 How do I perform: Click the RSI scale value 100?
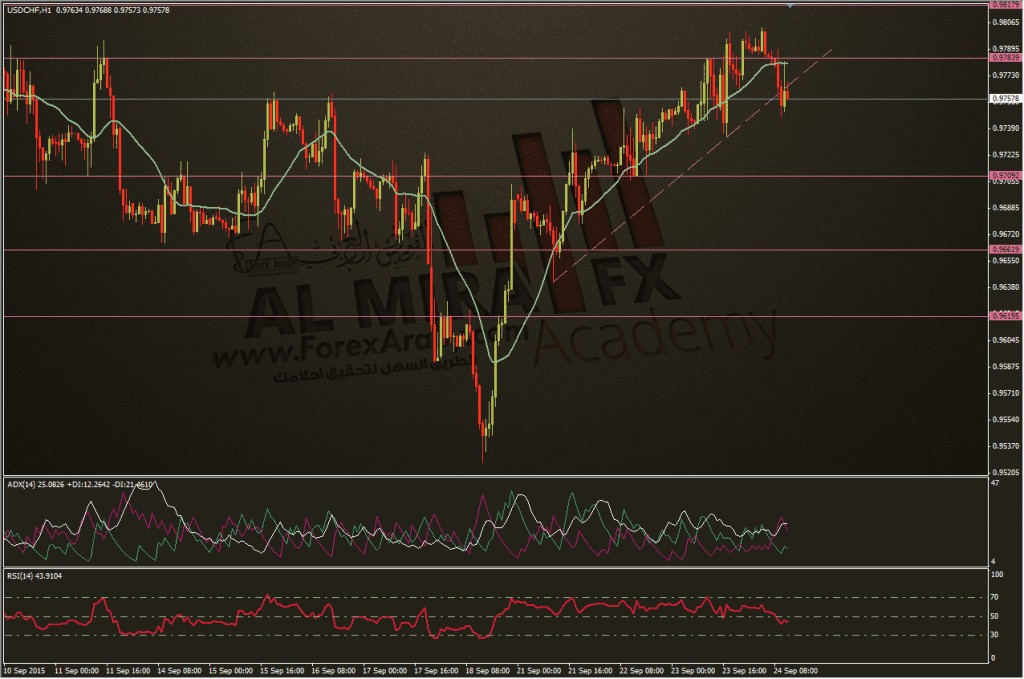point(997,575)
